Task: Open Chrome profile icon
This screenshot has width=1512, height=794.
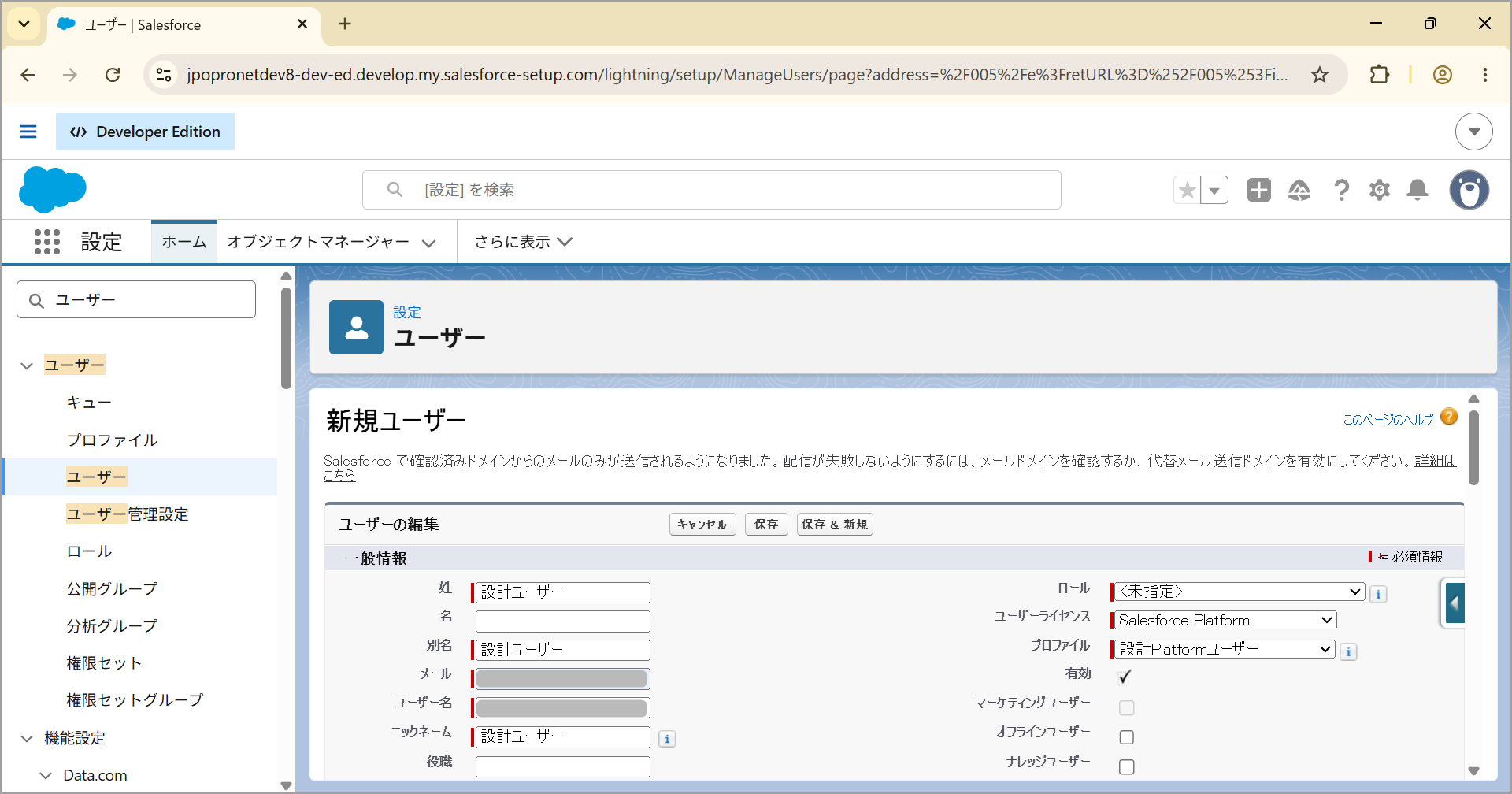Action: [x=1443, y=75]
